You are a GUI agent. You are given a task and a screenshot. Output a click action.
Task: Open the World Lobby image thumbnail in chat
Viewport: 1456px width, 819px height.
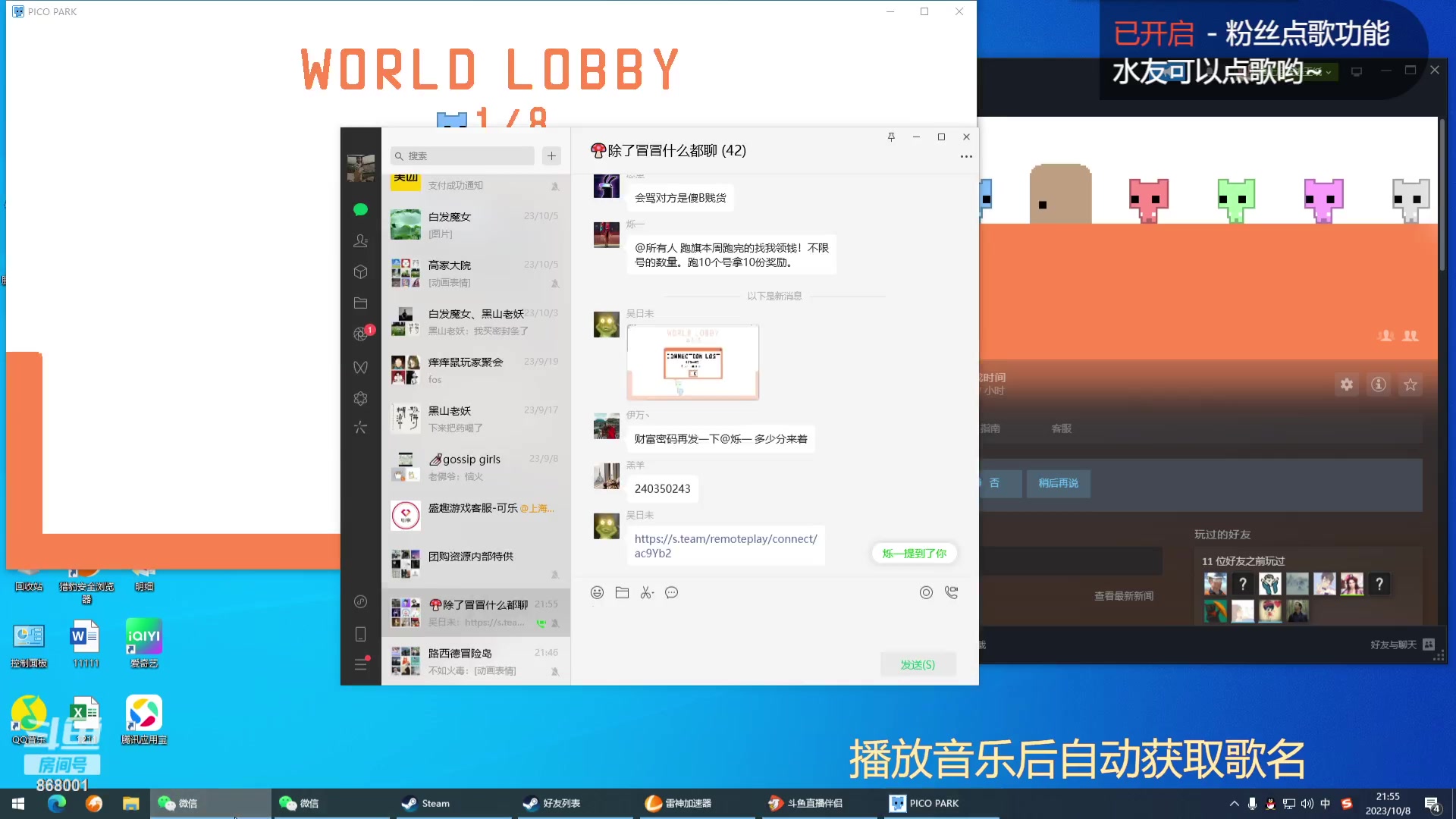[x=692, y=362]
